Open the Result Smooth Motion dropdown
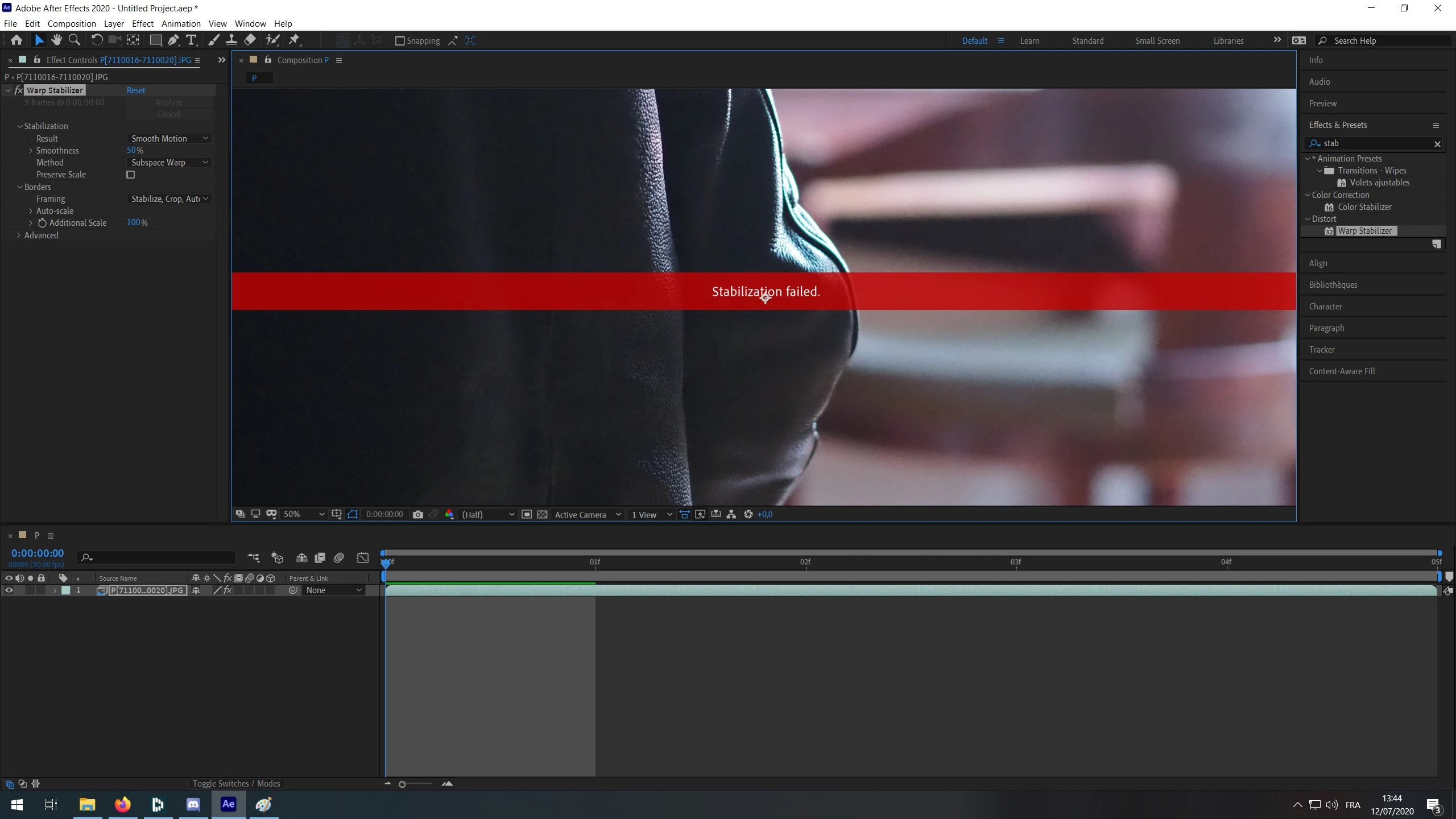Viewport: 1456px width, 819px height. [x=169, y=139]
